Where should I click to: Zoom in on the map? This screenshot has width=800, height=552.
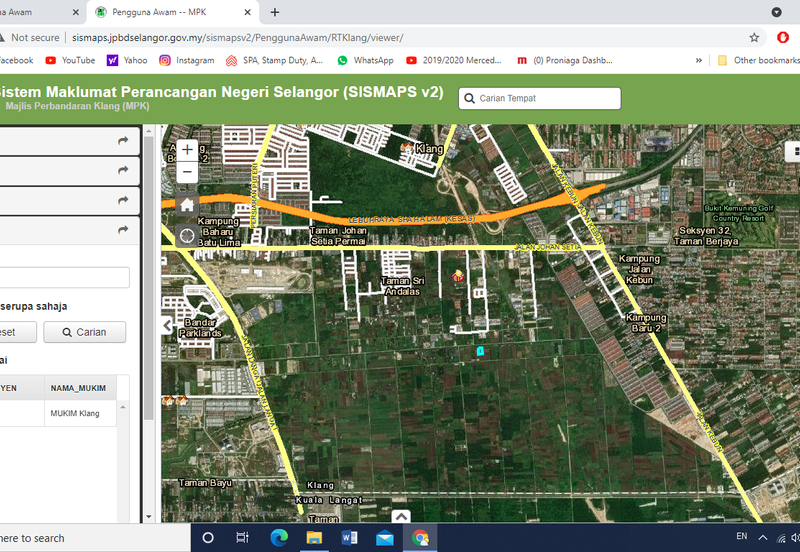point(187,150)
